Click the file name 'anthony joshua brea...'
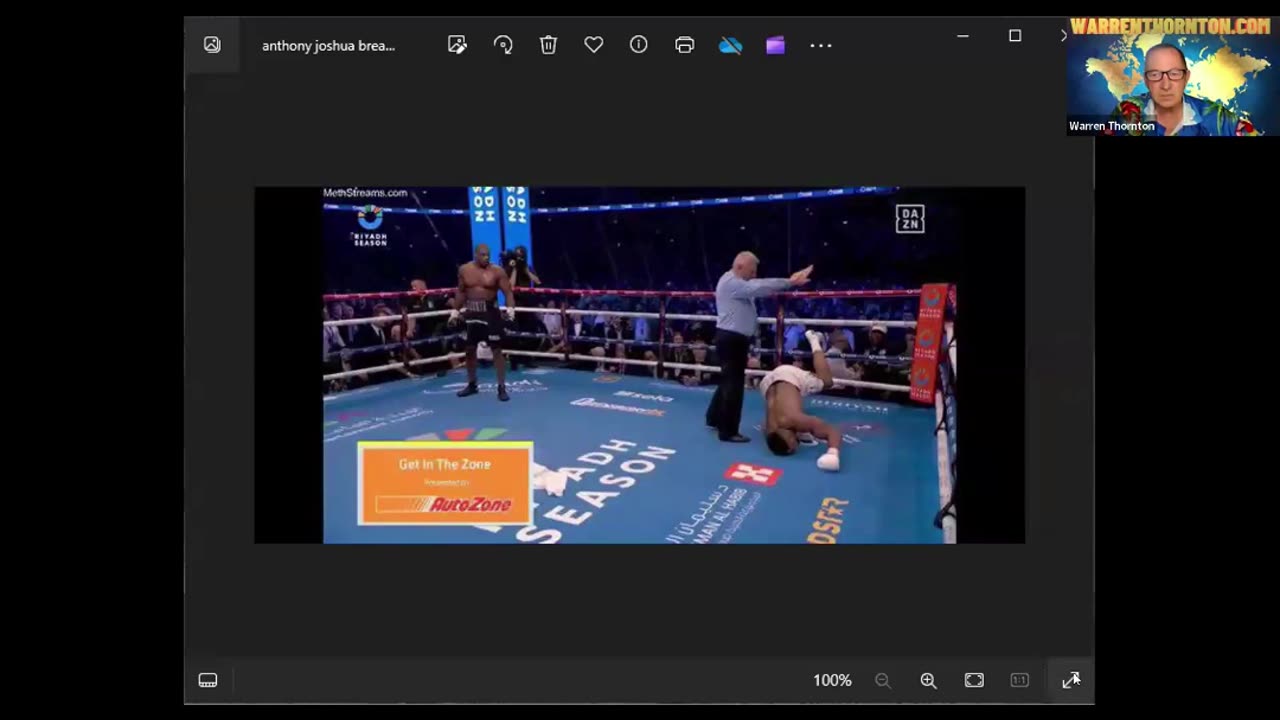Screen dimensions: 1280x720 click(328, 46)
